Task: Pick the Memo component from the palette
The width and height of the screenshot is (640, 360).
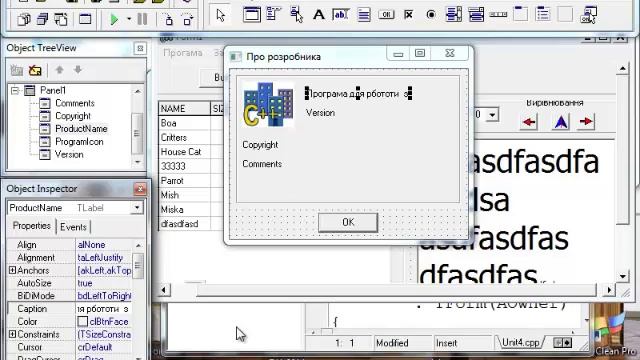Action: [x=364, y=15]
